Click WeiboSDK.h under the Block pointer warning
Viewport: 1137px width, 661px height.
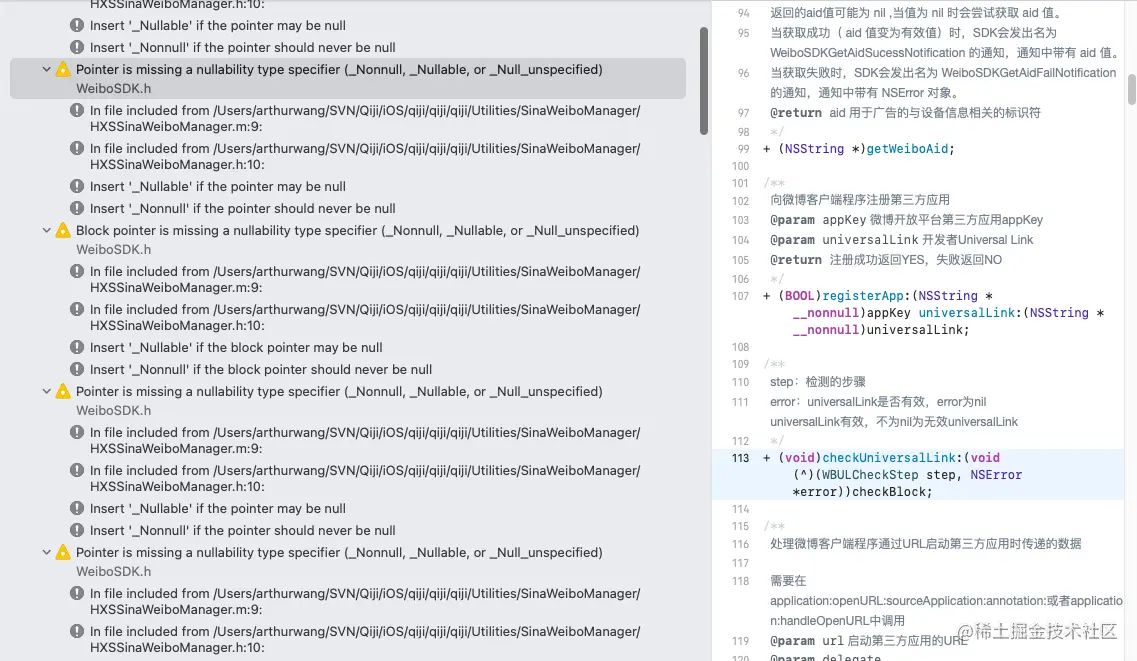click(x=114, y=249)
